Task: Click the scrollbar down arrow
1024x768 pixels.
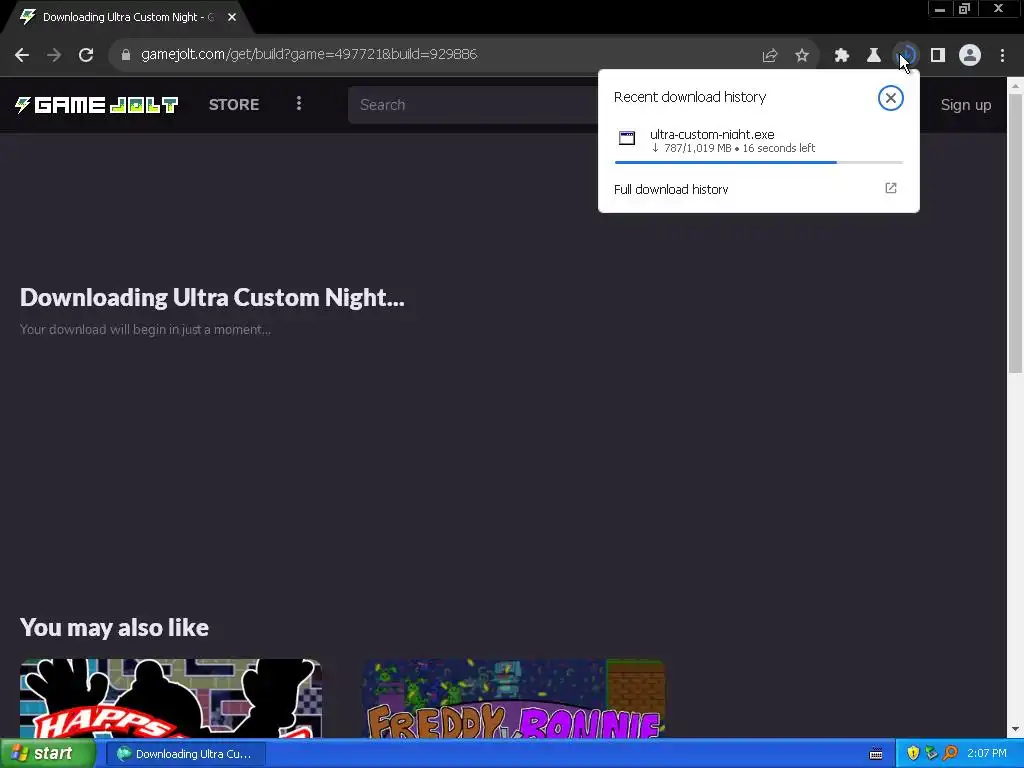Action: pos(1016,729)
